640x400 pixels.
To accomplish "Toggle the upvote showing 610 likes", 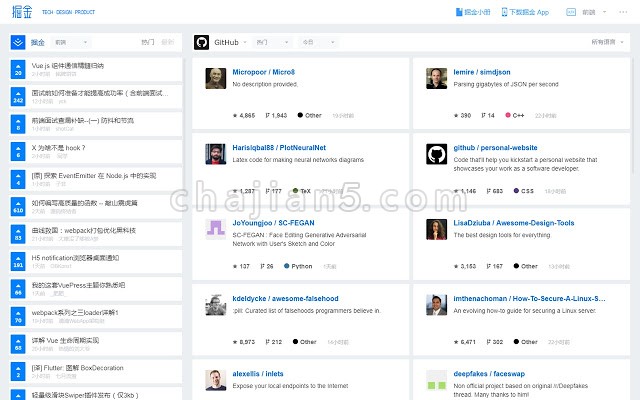I will click(18, 207).
